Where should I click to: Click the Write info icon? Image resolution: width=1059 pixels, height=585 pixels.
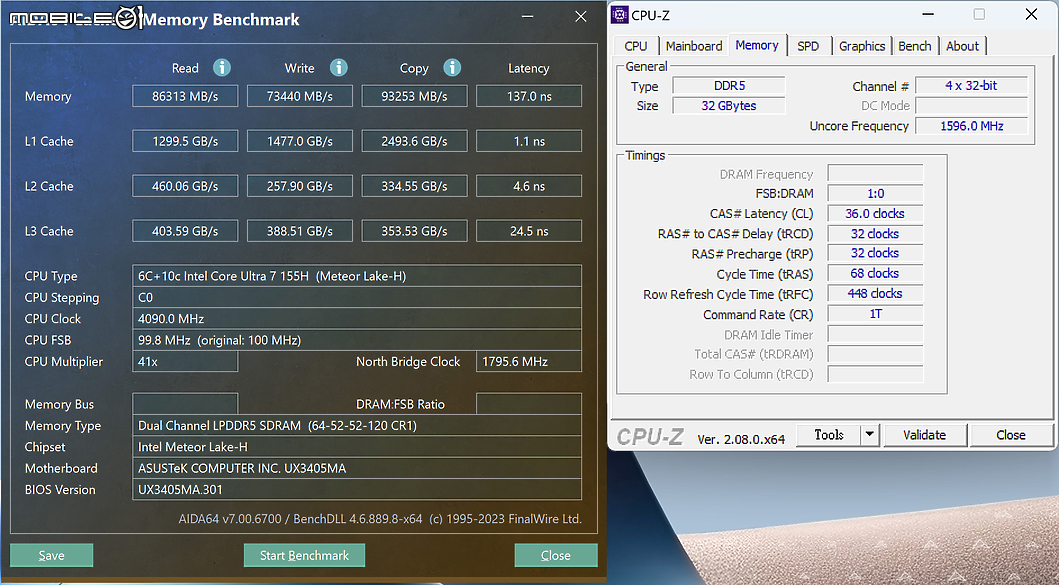tap(338, 68)
